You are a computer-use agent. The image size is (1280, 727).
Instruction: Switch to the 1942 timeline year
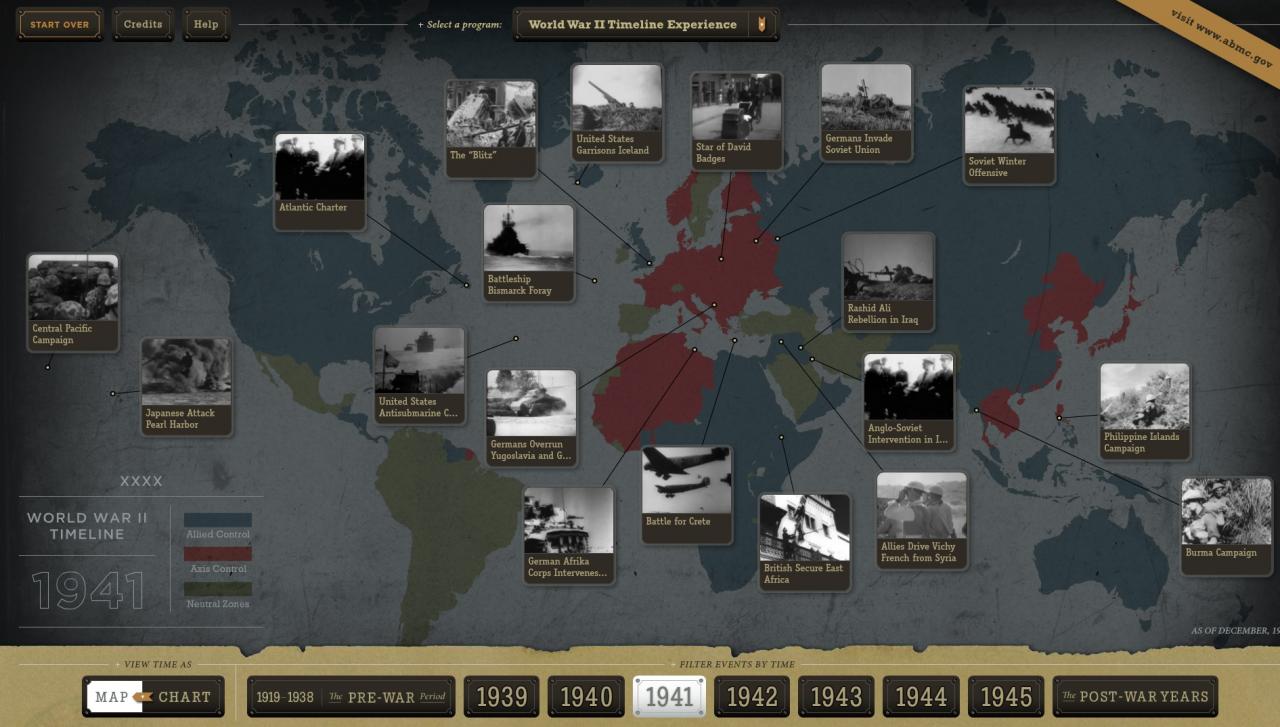753,696
